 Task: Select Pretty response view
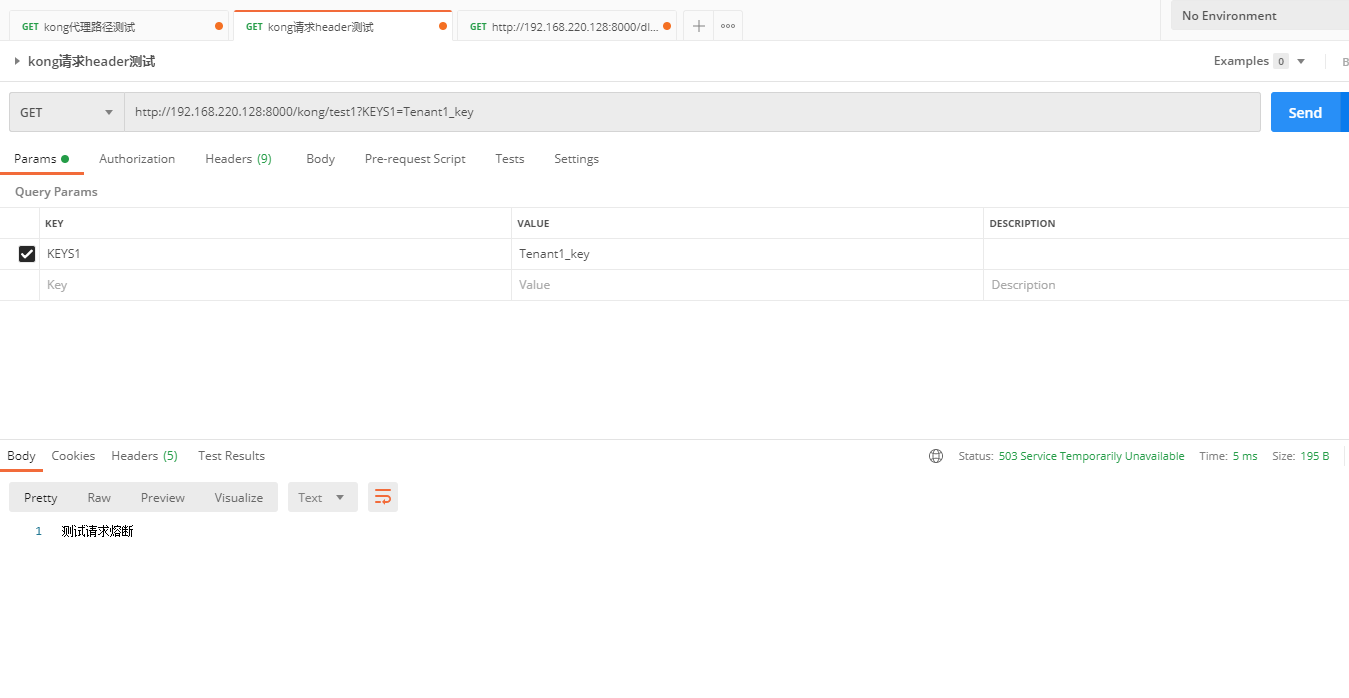click(x=41, y=497)
